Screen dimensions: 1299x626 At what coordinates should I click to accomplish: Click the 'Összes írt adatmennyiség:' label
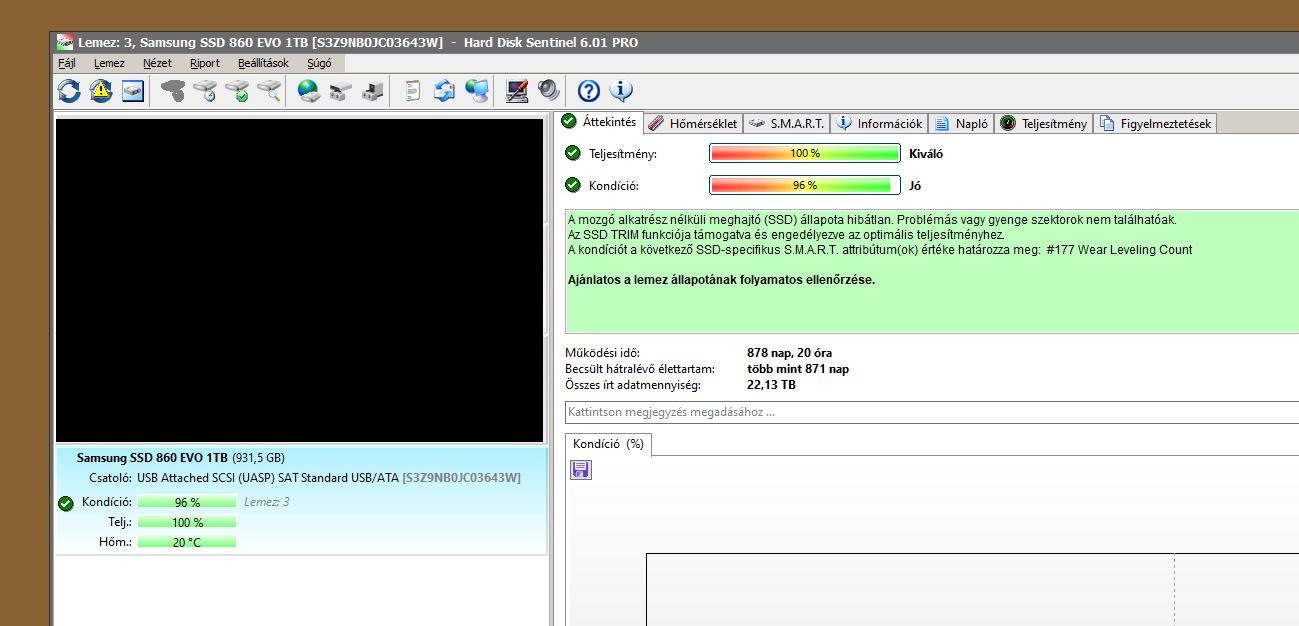pos(633,385)
